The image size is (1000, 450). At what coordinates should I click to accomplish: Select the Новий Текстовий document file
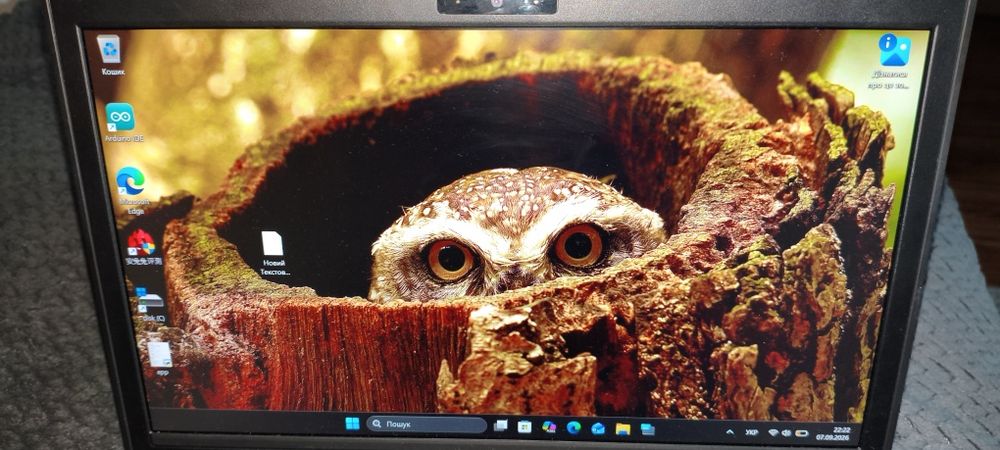(273, 253)
